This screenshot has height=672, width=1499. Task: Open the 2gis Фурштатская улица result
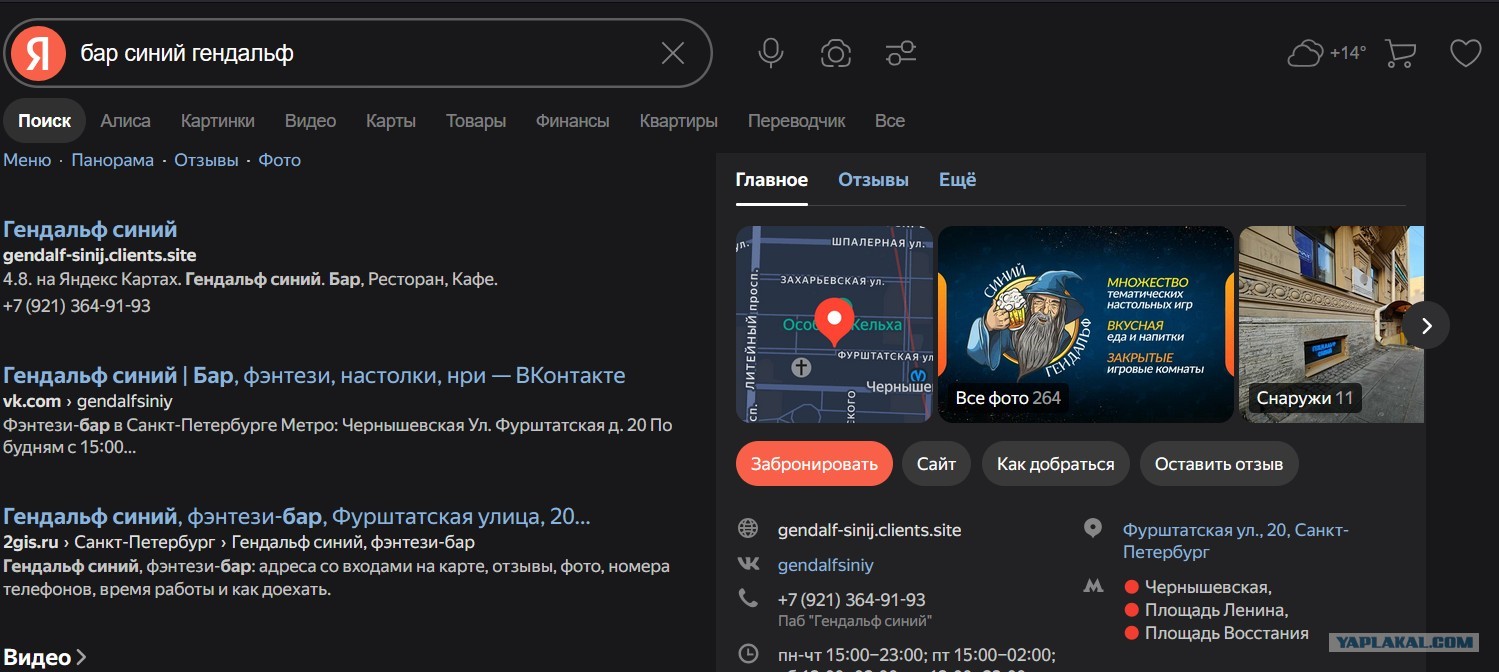297,517
